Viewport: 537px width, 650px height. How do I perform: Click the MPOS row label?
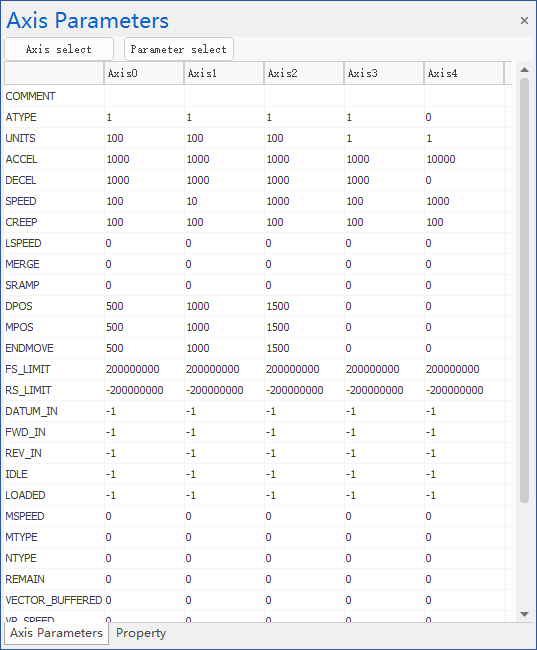click(x=19, y=327)
